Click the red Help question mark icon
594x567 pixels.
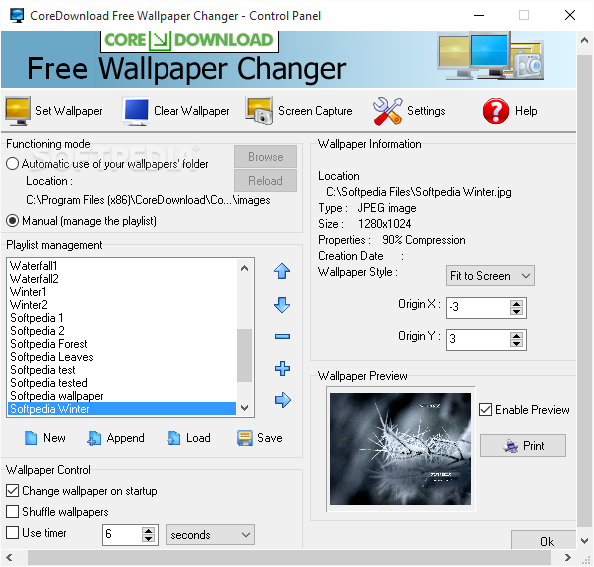(x=496, y=111)
